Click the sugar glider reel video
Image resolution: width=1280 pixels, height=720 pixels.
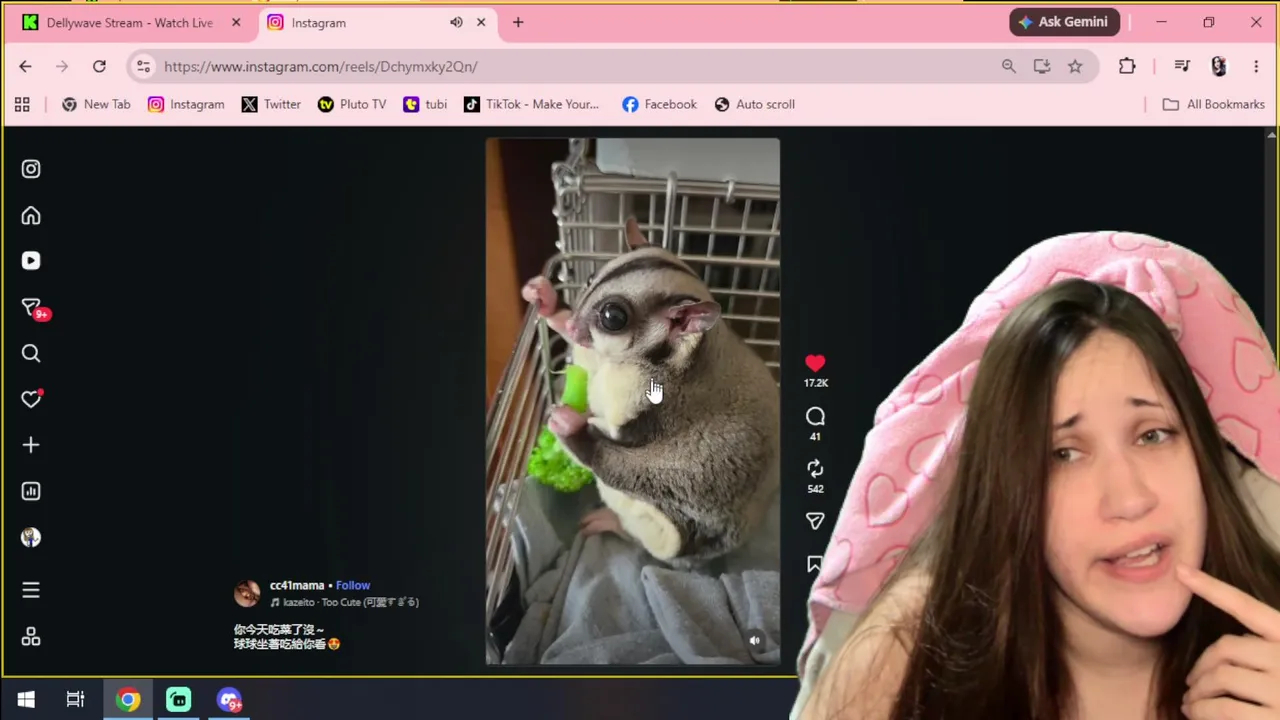tap(633, 401)
